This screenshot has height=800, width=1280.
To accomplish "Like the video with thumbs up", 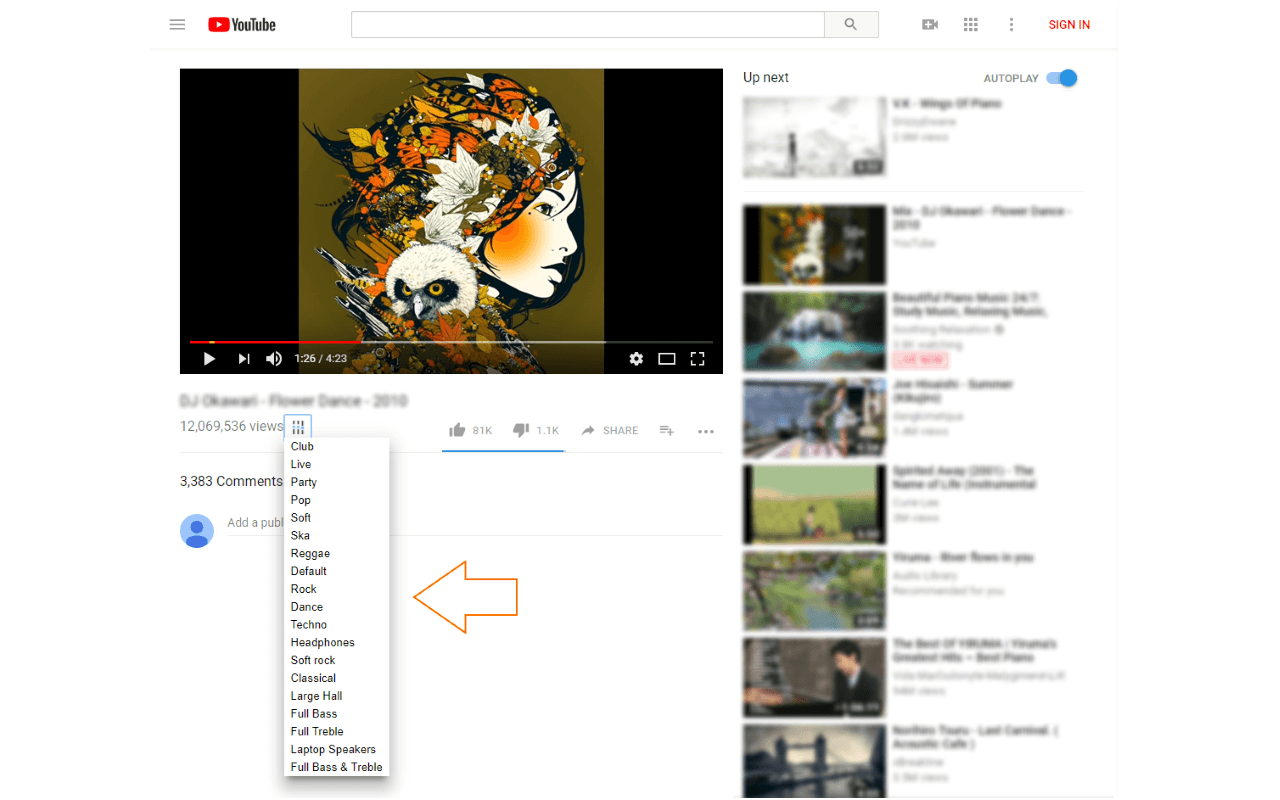I will pyautogui.click(x=471, y=430).
